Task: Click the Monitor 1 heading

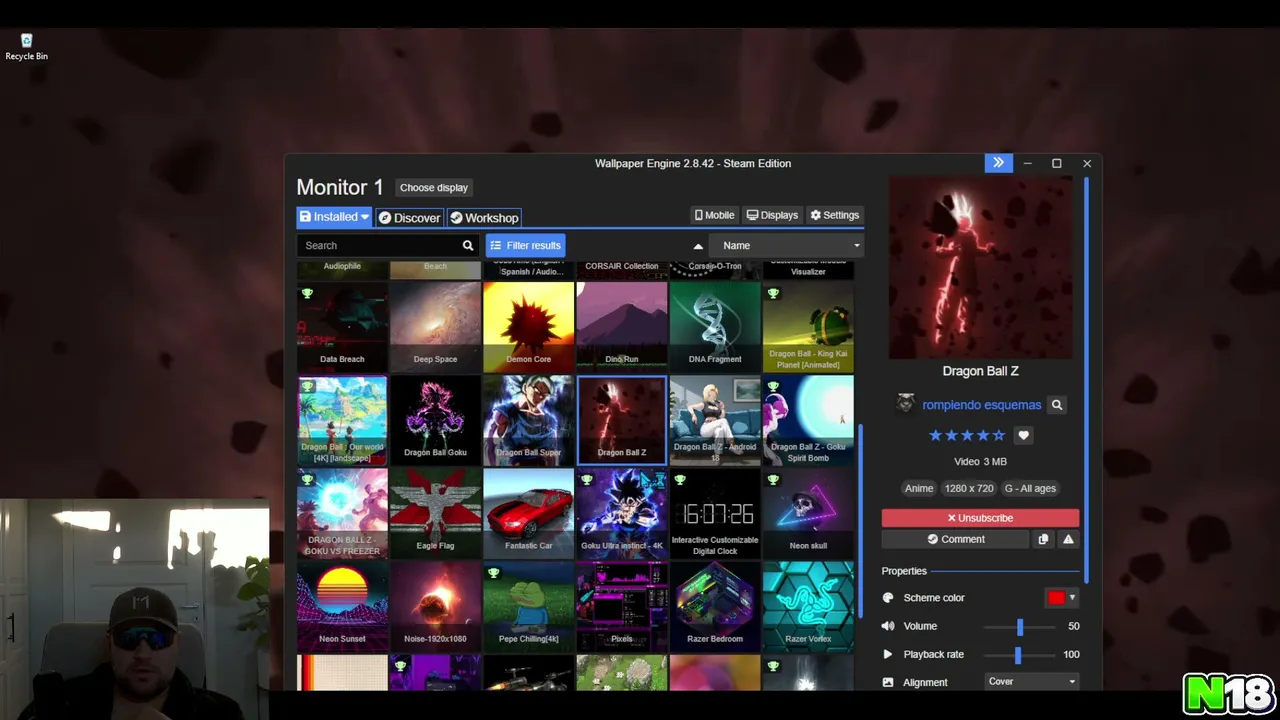Action: click(340, 187)
